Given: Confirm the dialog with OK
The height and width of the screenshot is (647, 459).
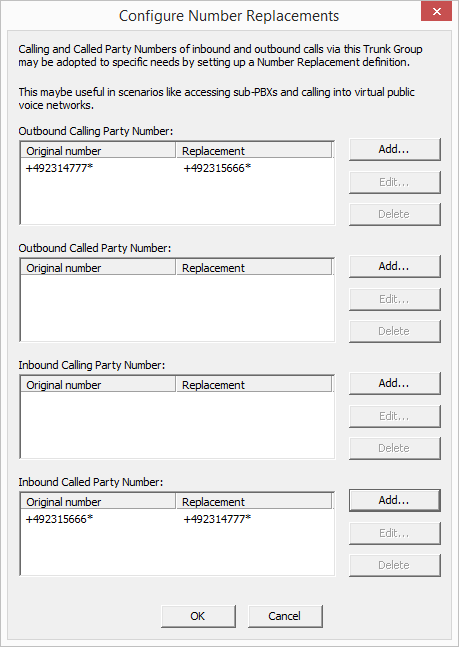Looking at the screenshot, I should click(198, 616).
